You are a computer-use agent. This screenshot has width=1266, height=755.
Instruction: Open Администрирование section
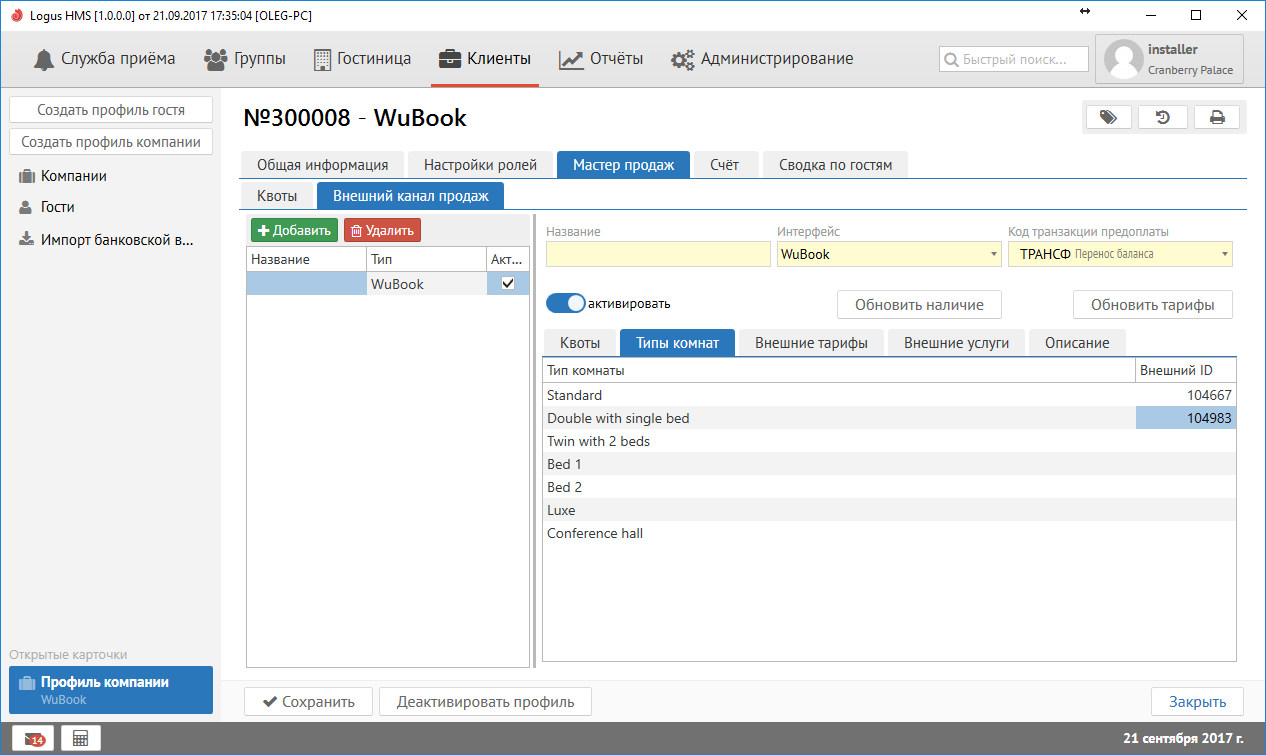click(x=762, y=59)
